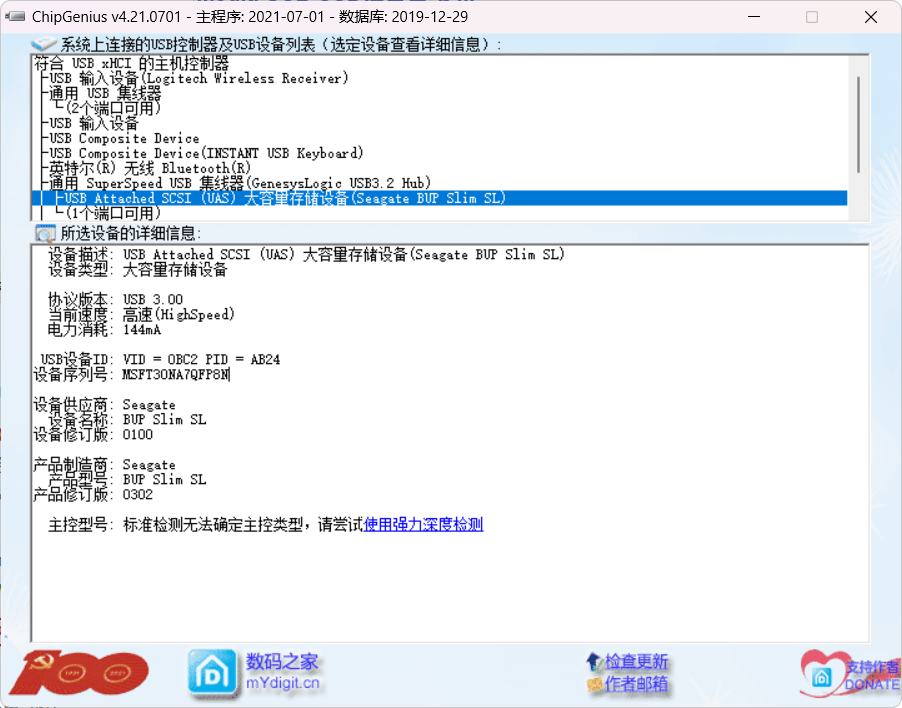Click the drive icon beside USB设备列表 header
The image size is (902, 708).
pos(44,44)
